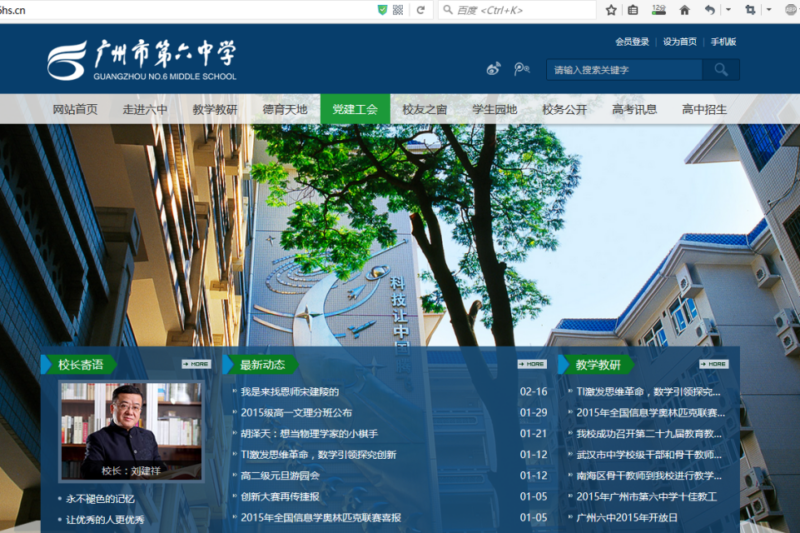The height and width of the screenshot is (533, 800).
Task: Open the bookmarks list clipboard icon
Action: pos(633,10)
